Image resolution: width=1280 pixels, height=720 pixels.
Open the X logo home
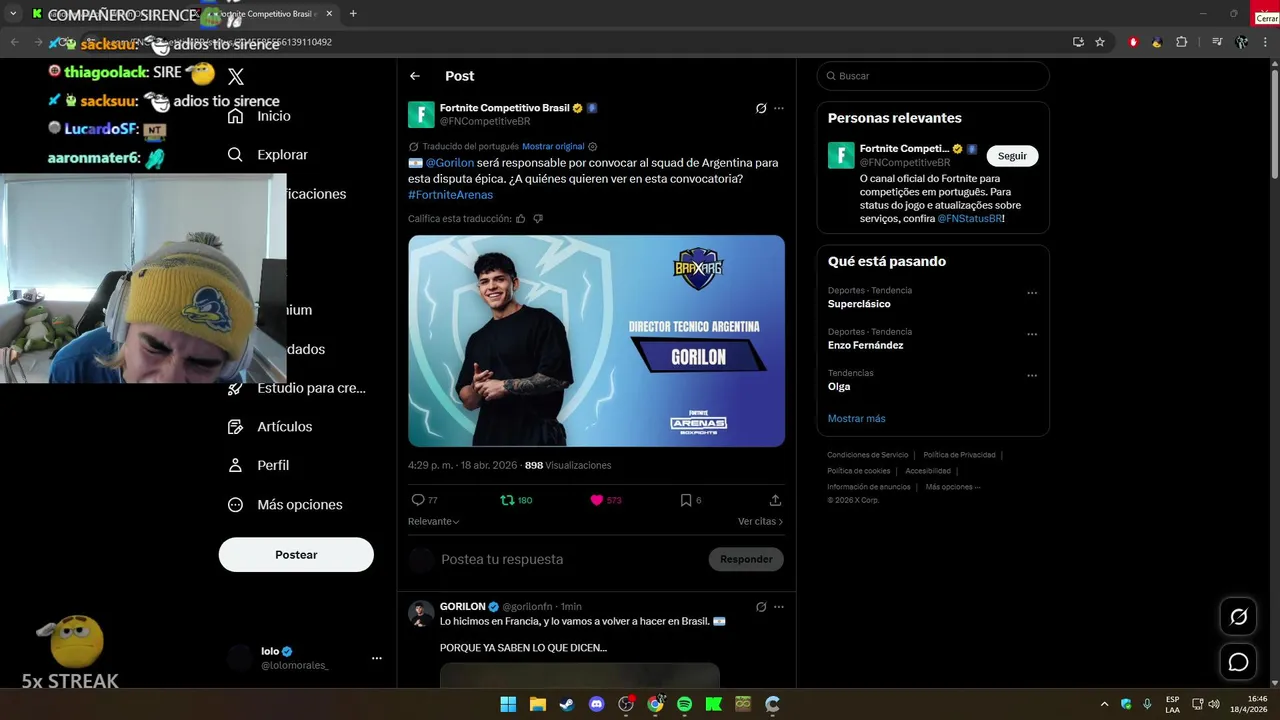(x=236, y=76)
